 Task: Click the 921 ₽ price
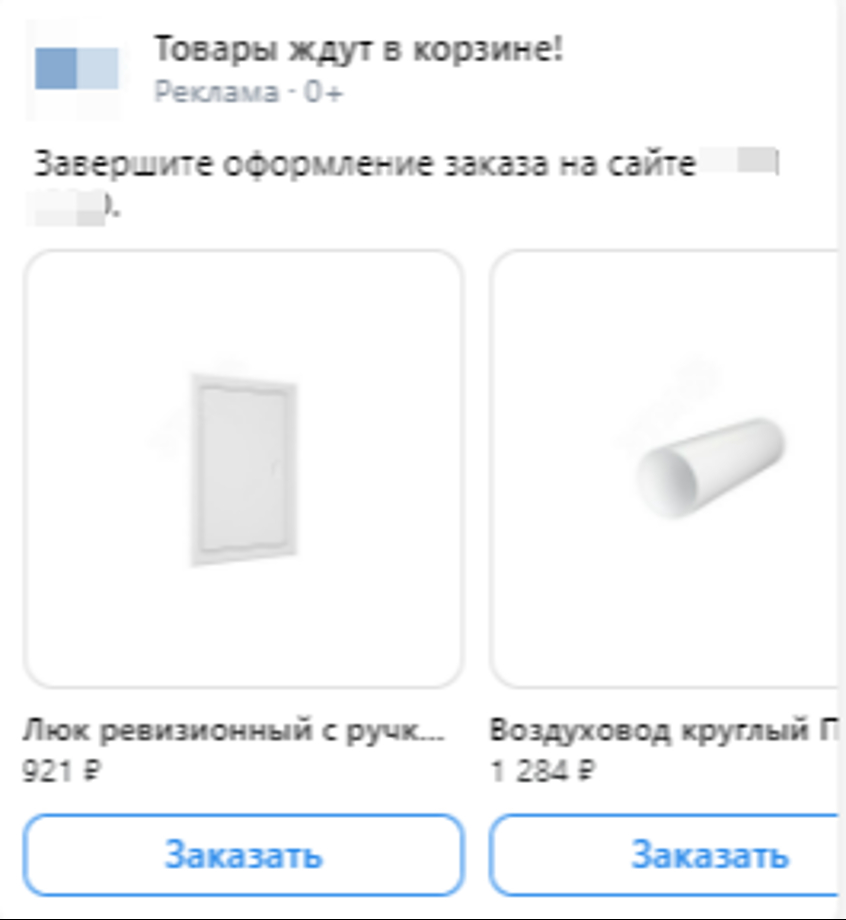point(62,771)
